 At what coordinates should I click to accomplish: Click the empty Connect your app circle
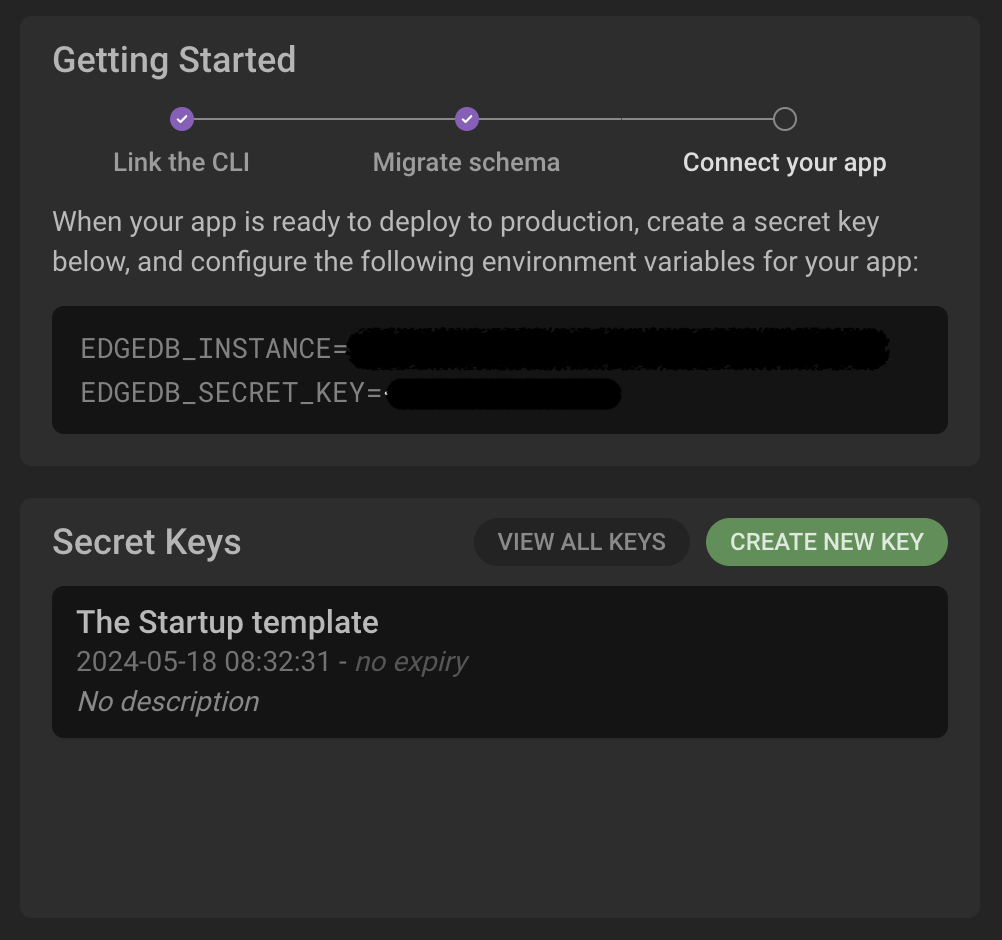[785, 120]
